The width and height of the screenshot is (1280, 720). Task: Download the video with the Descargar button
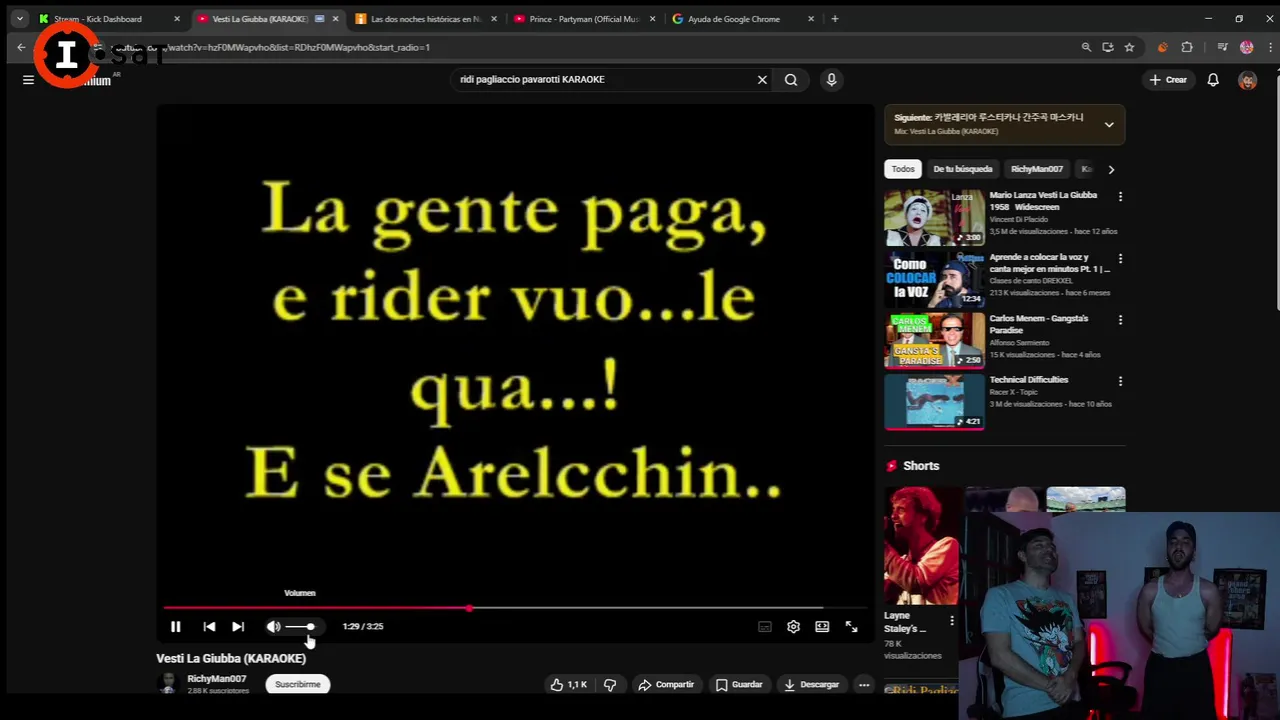pyautogui.click(x=812, y=684)
